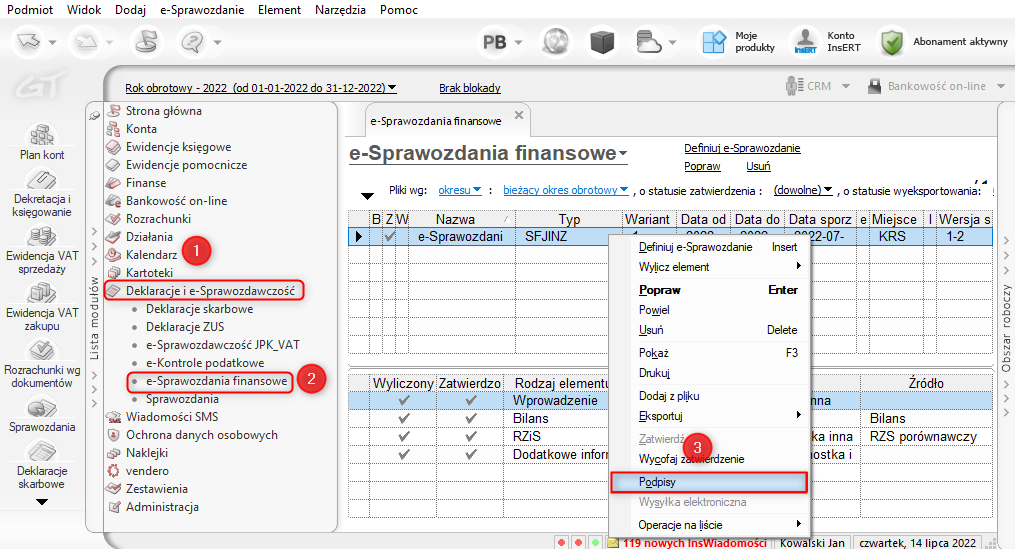The image size is (1015, 549).
Task: Click the pin icon beside module list
Action: point(95,115)
